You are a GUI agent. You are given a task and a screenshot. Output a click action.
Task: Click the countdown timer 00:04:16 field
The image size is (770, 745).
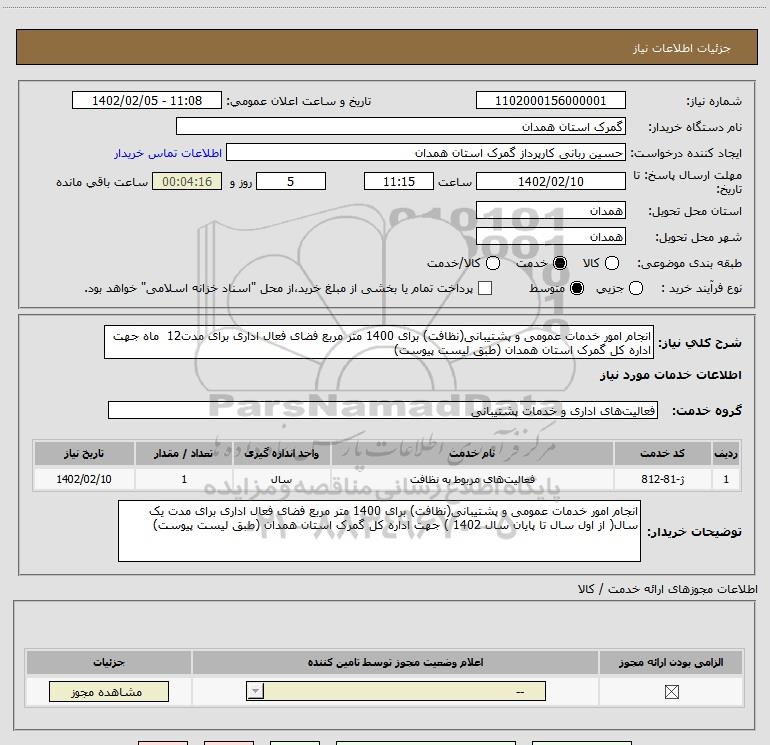click(x=187, y=181)
